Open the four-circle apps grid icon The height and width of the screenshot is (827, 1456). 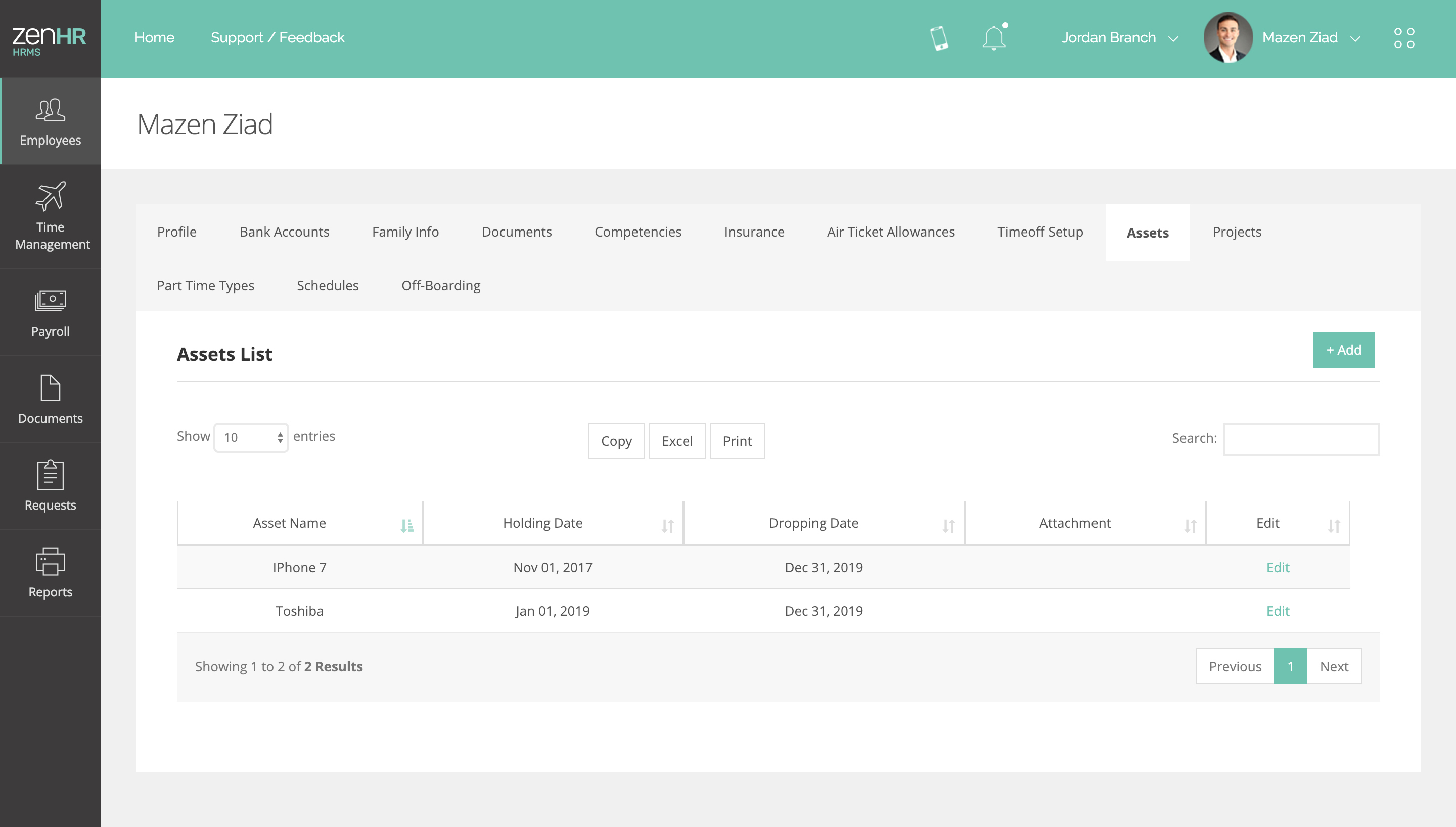[x=1404, y=38]
